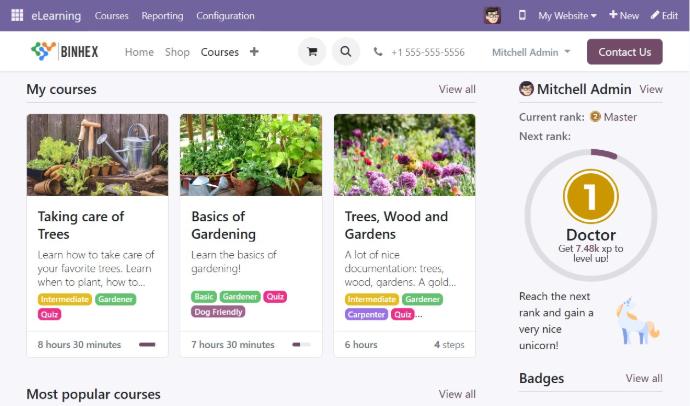The image size is (690, 406).
Task: Click the user avatar in top bar
Action: pyautogui.click(x=492, y=16)
